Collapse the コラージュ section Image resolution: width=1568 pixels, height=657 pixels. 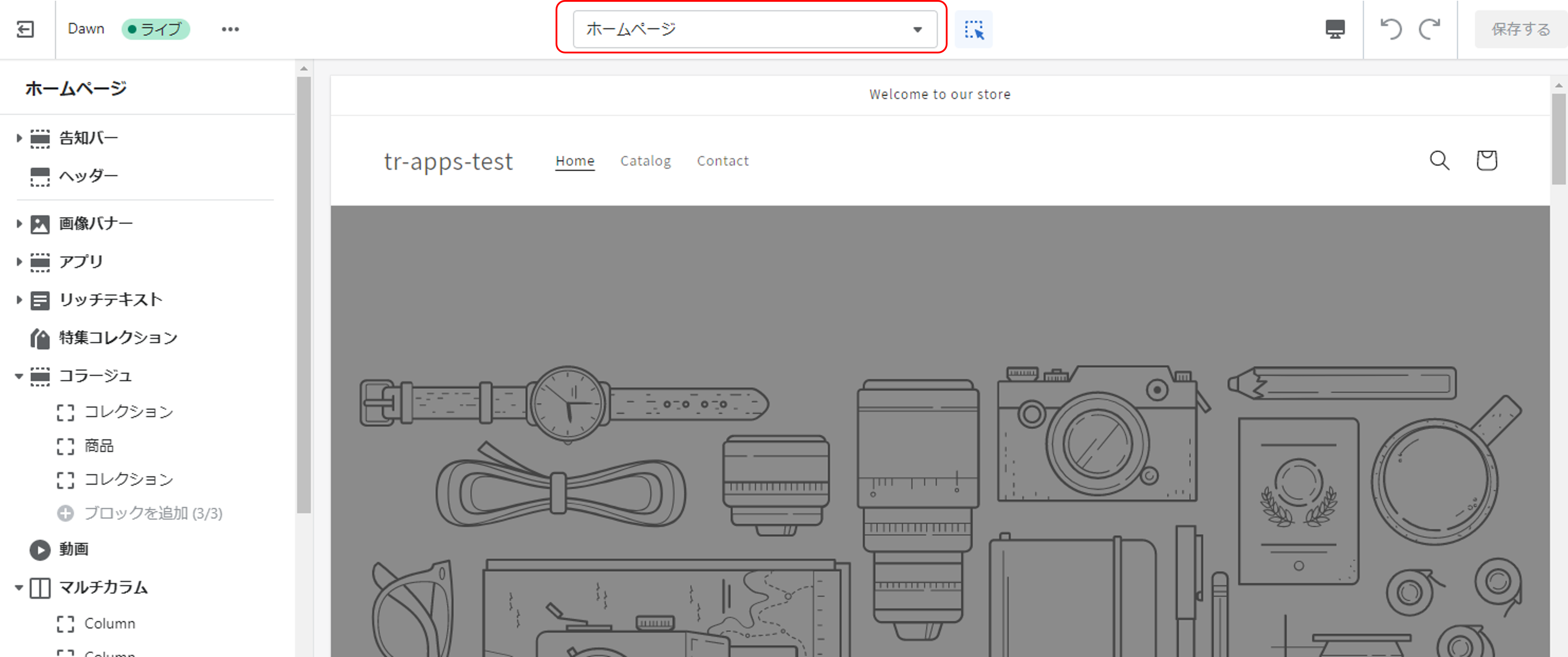[x=19, y=376]
